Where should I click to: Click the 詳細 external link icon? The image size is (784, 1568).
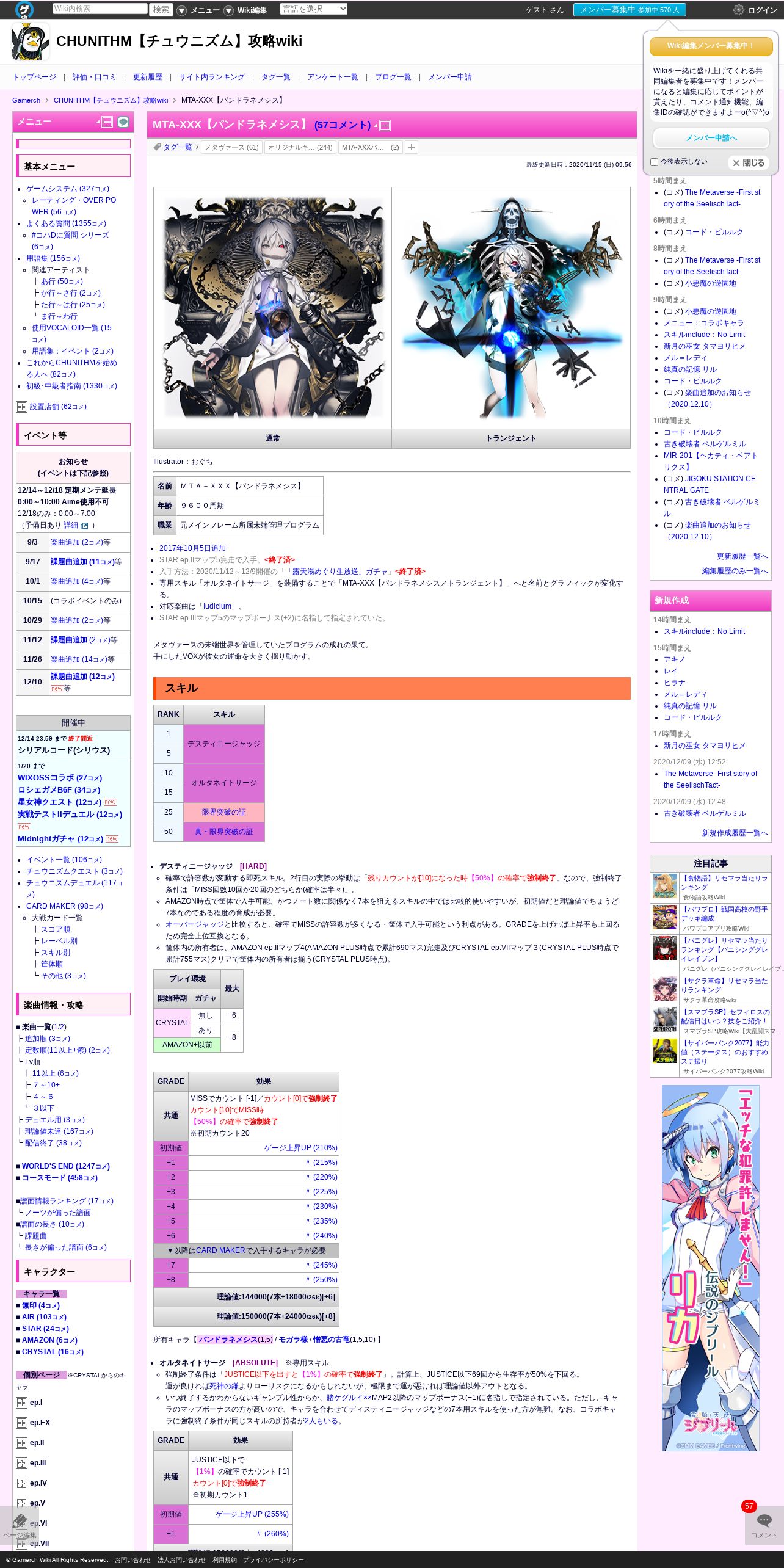tap(84, 526)
